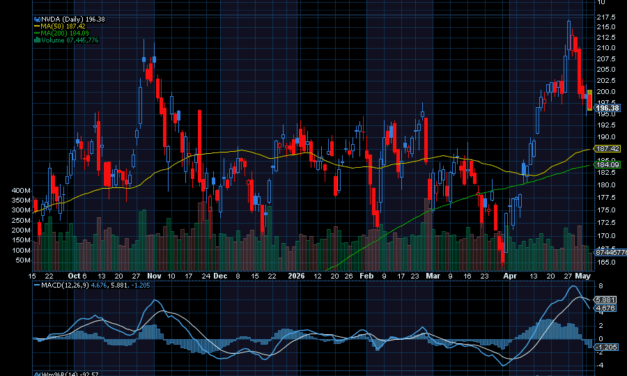627x376 pixels.
Task: Click the 300M volume scale label
Action: [x=21, y=210]
